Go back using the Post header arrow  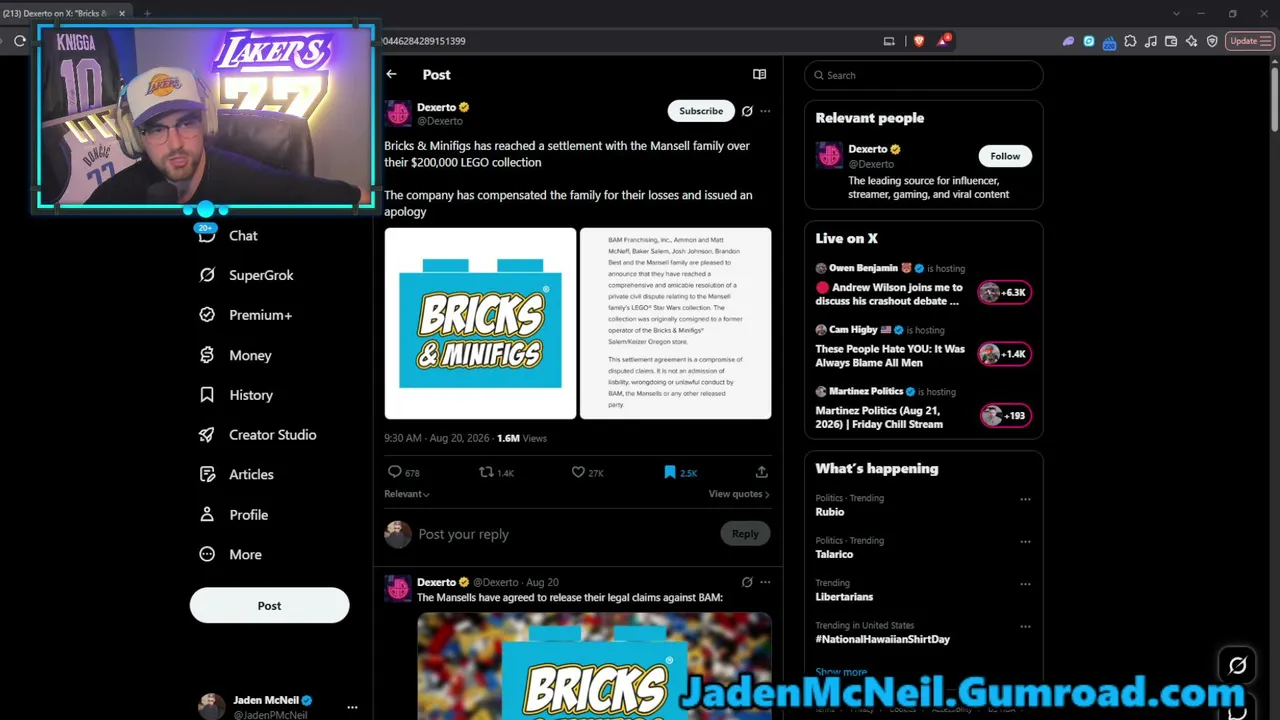[x=391, y=75]
